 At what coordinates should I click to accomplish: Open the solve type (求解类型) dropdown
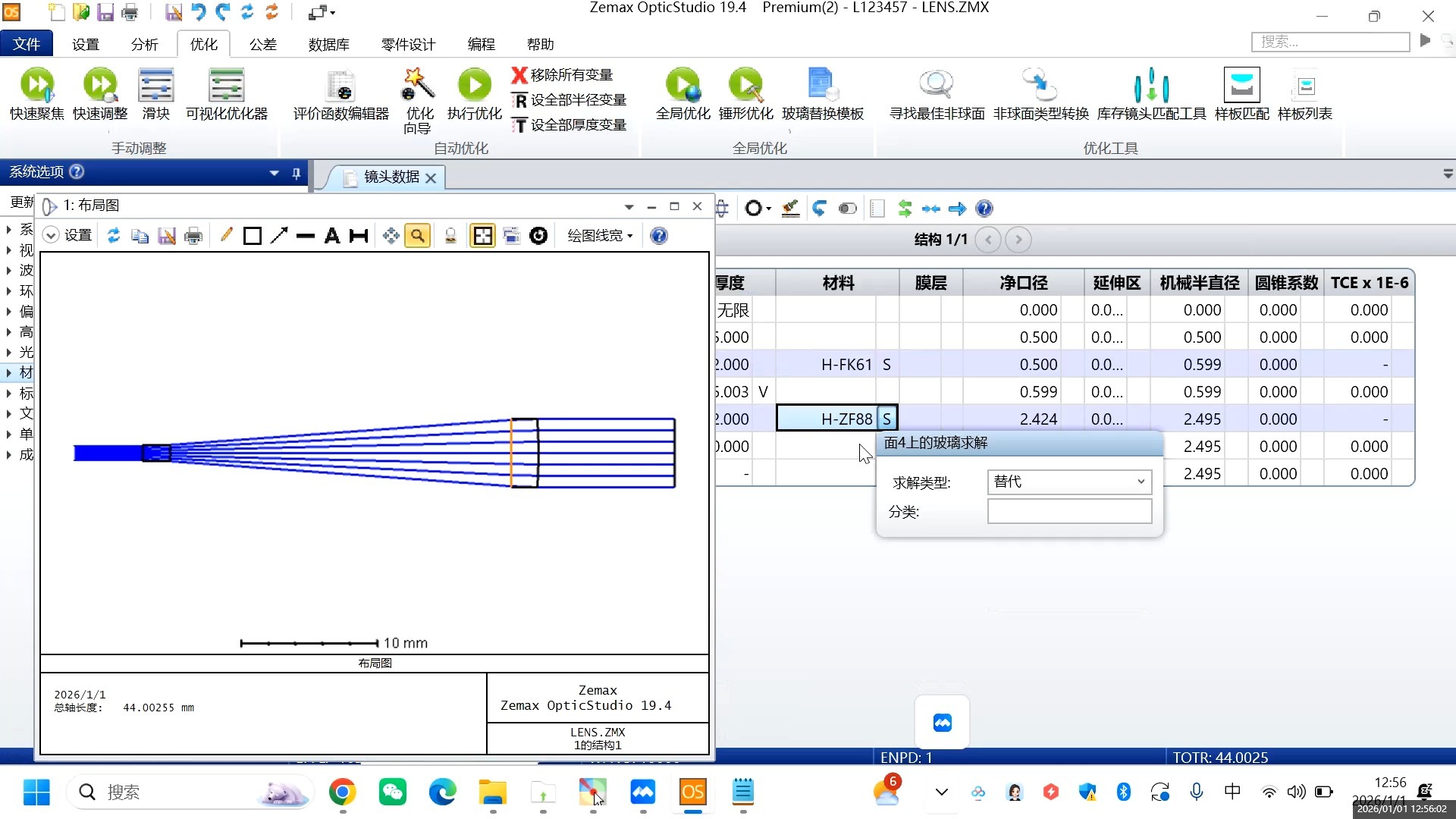click(x=1069, y=482)
